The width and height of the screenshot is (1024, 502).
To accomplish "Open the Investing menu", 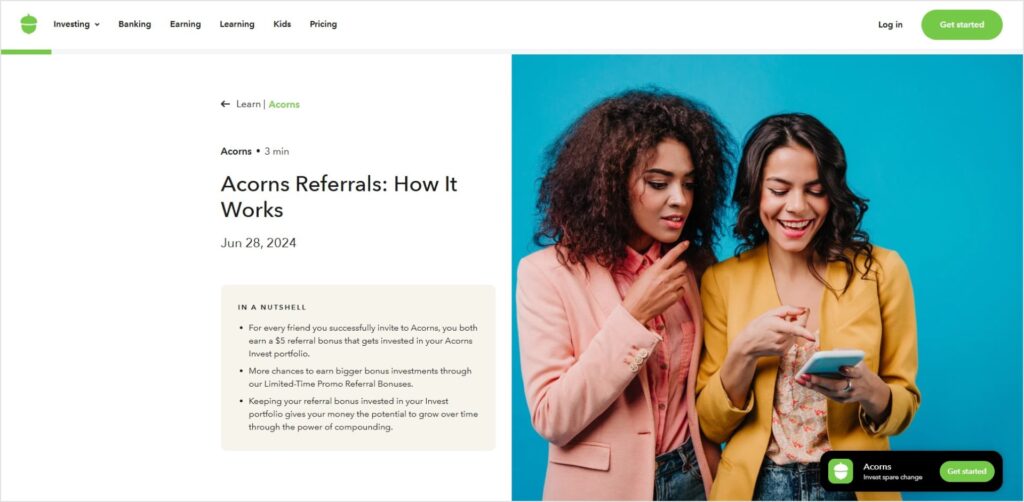I will (x=72, y=24).
